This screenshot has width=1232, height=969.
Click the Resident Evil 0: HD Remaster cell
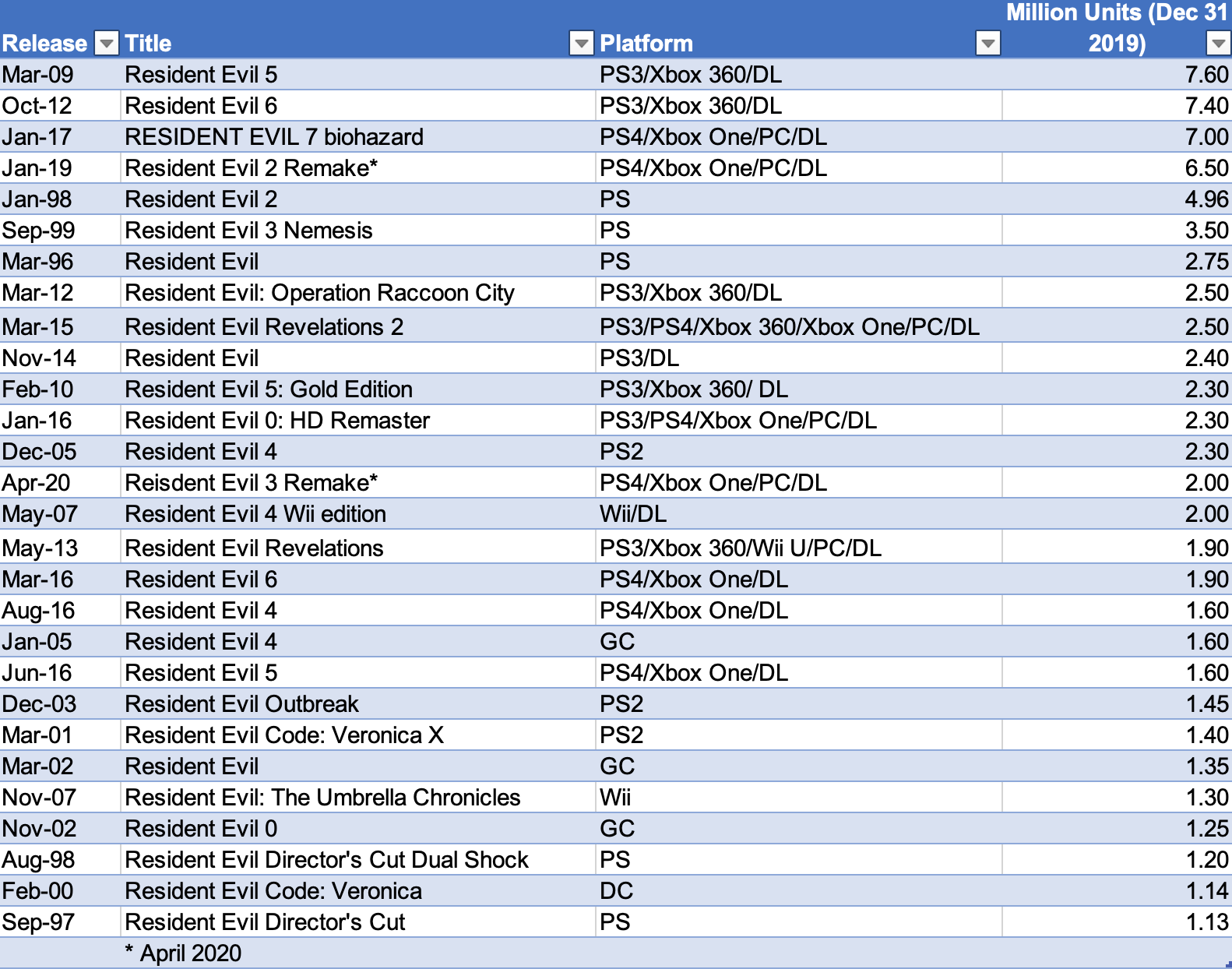(277, 421)
